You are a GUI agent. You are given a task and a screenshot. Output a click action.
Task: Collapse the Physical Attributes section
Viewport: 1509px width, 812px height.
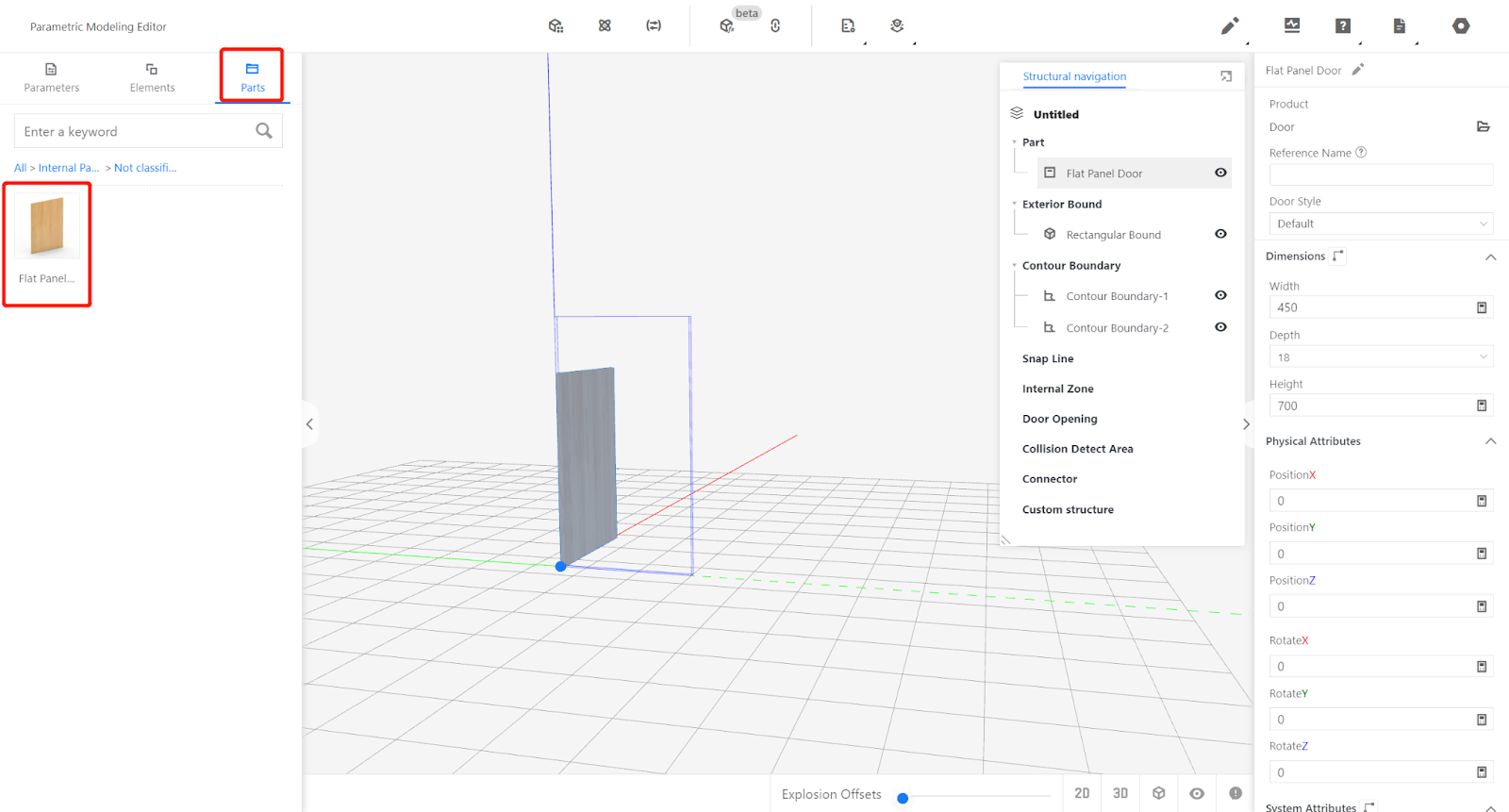coord(1490,441)
